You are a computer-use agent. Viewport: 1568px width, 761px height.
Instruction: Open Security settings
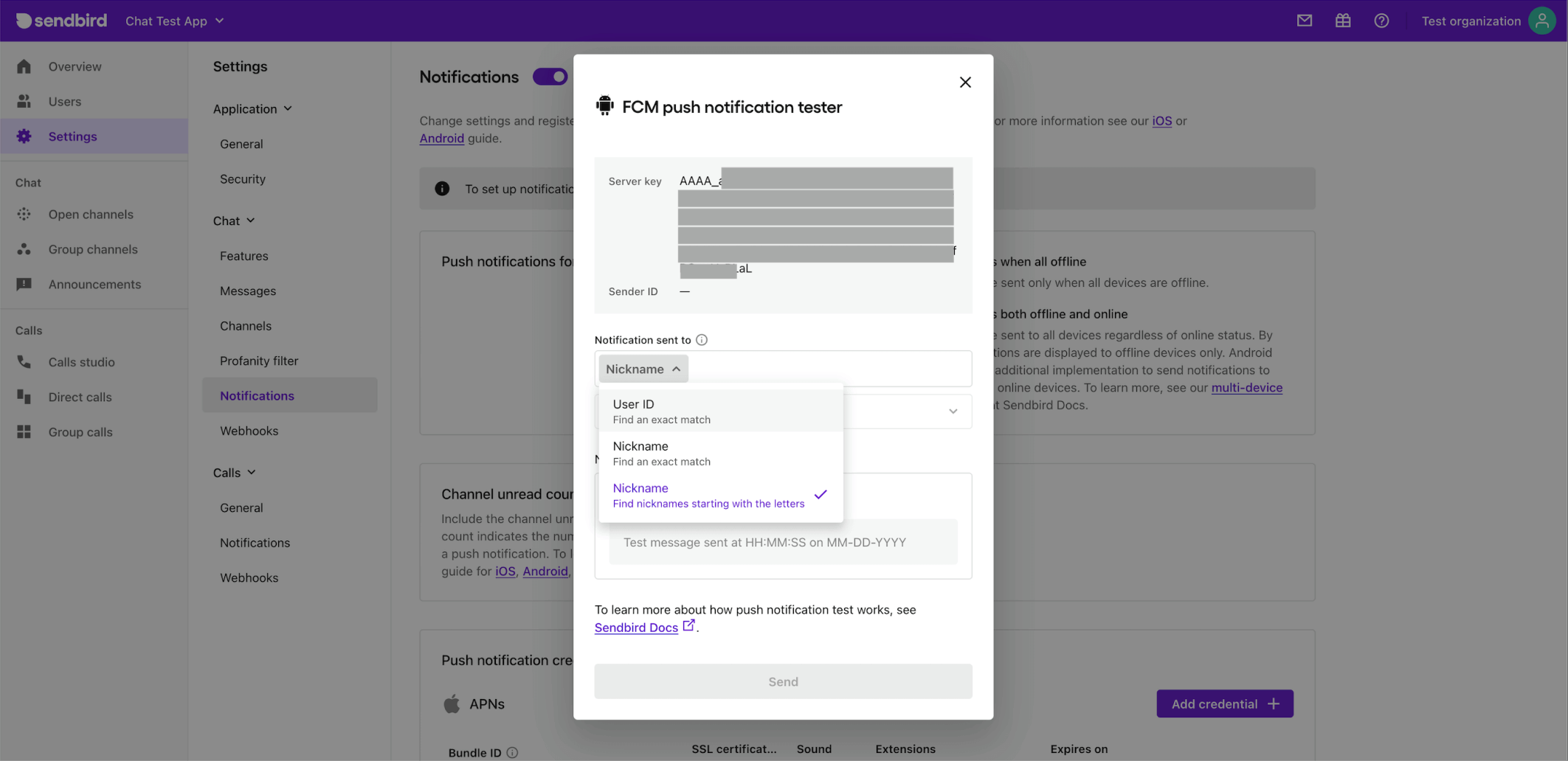tap(243, 178)
